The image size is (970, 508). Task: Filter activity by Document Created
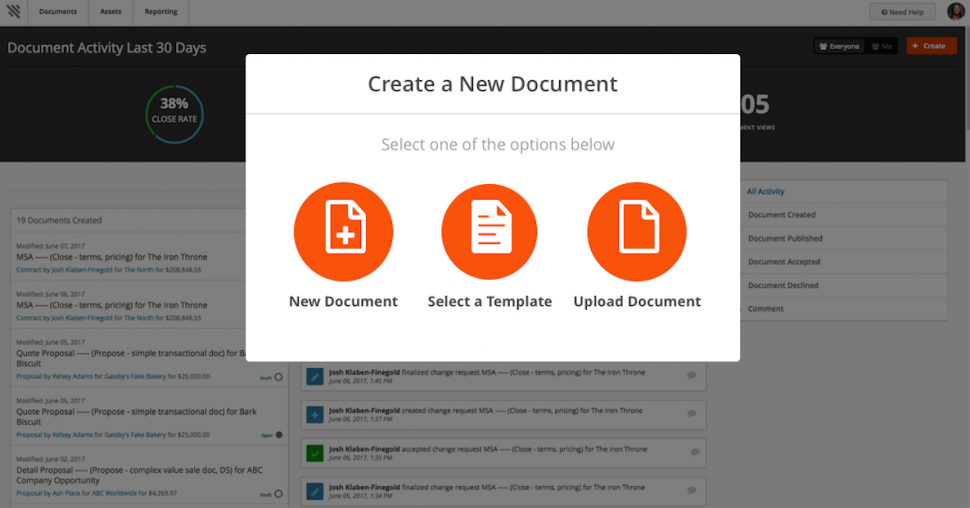point(781,215)
